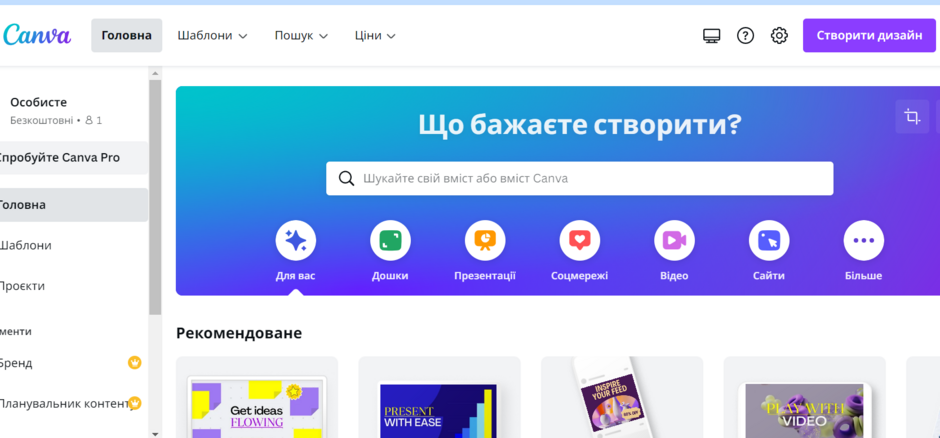Open Проєкти in the left sidebar
The height and width of the screenshot is (438, 940).
point(74,286)
